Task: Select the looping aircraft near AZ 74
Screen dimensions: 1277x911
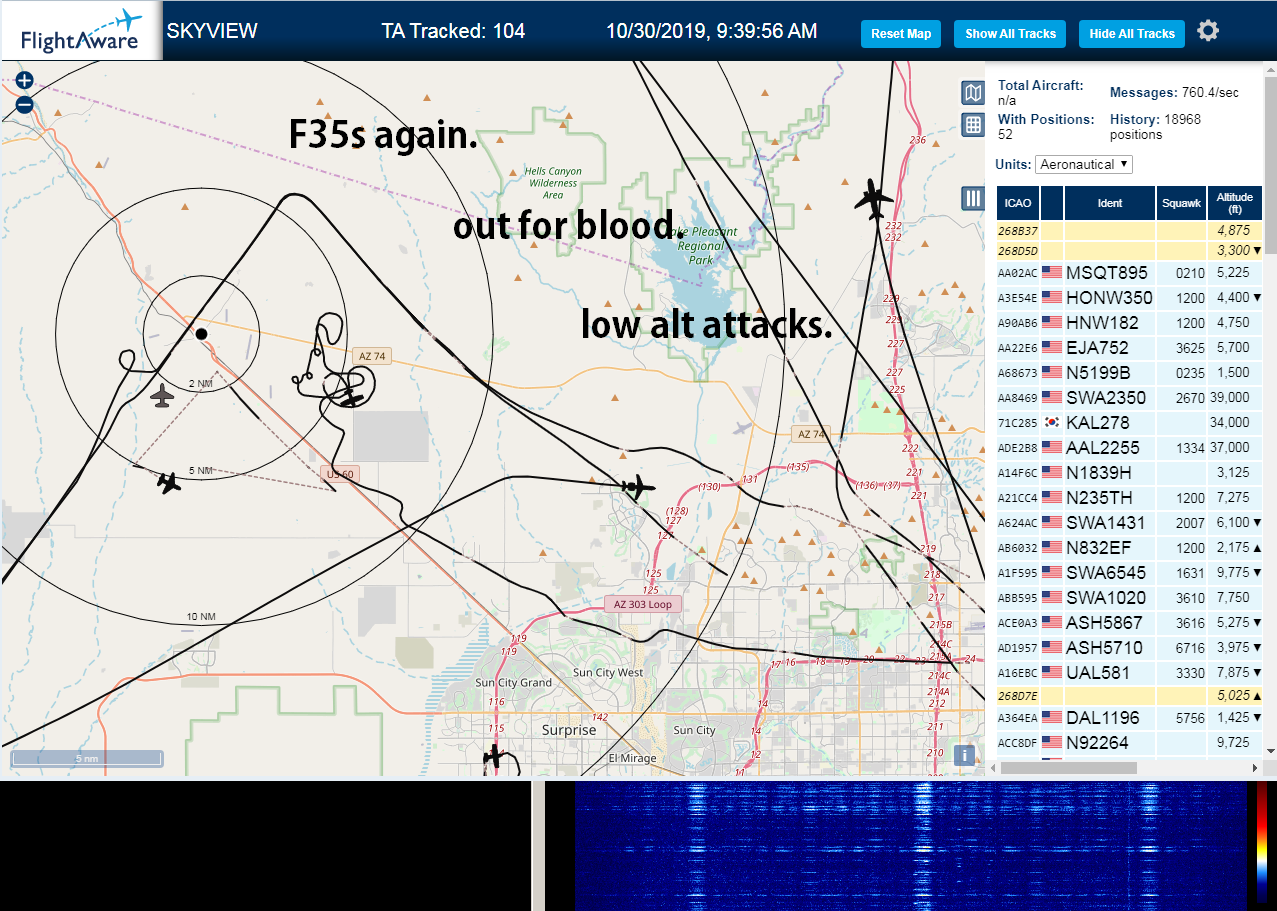Action: point(351,398)
